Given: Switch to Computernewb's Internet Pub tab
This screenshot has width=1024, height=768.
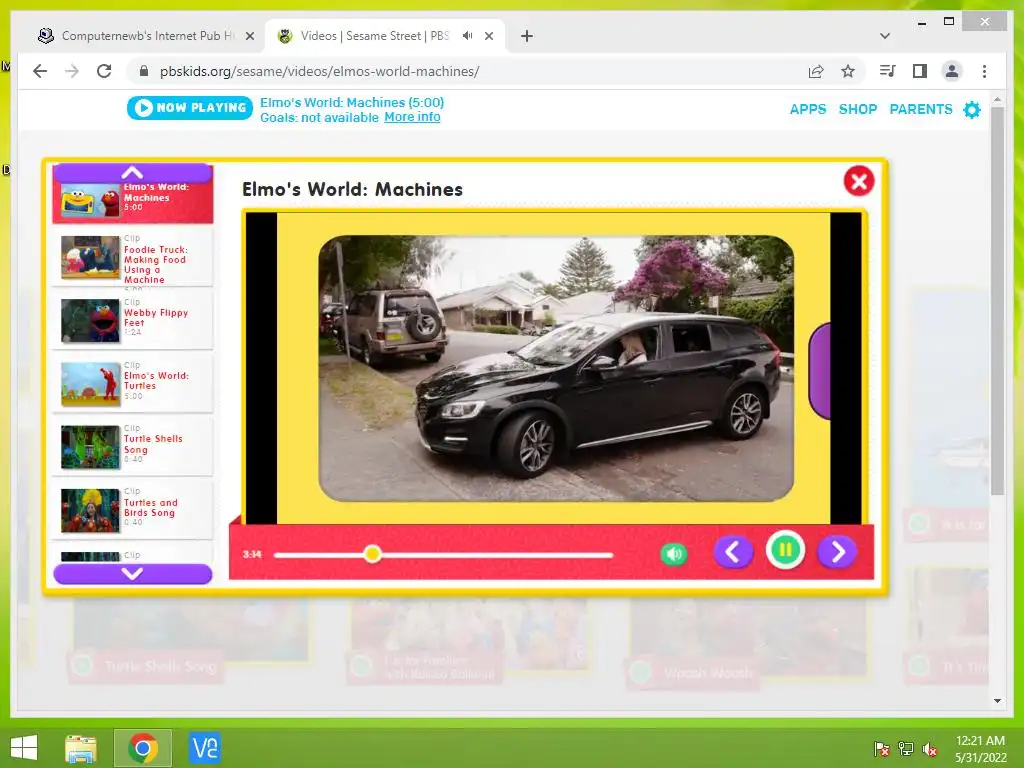Looking at the screenshot, I should (147, 36).
